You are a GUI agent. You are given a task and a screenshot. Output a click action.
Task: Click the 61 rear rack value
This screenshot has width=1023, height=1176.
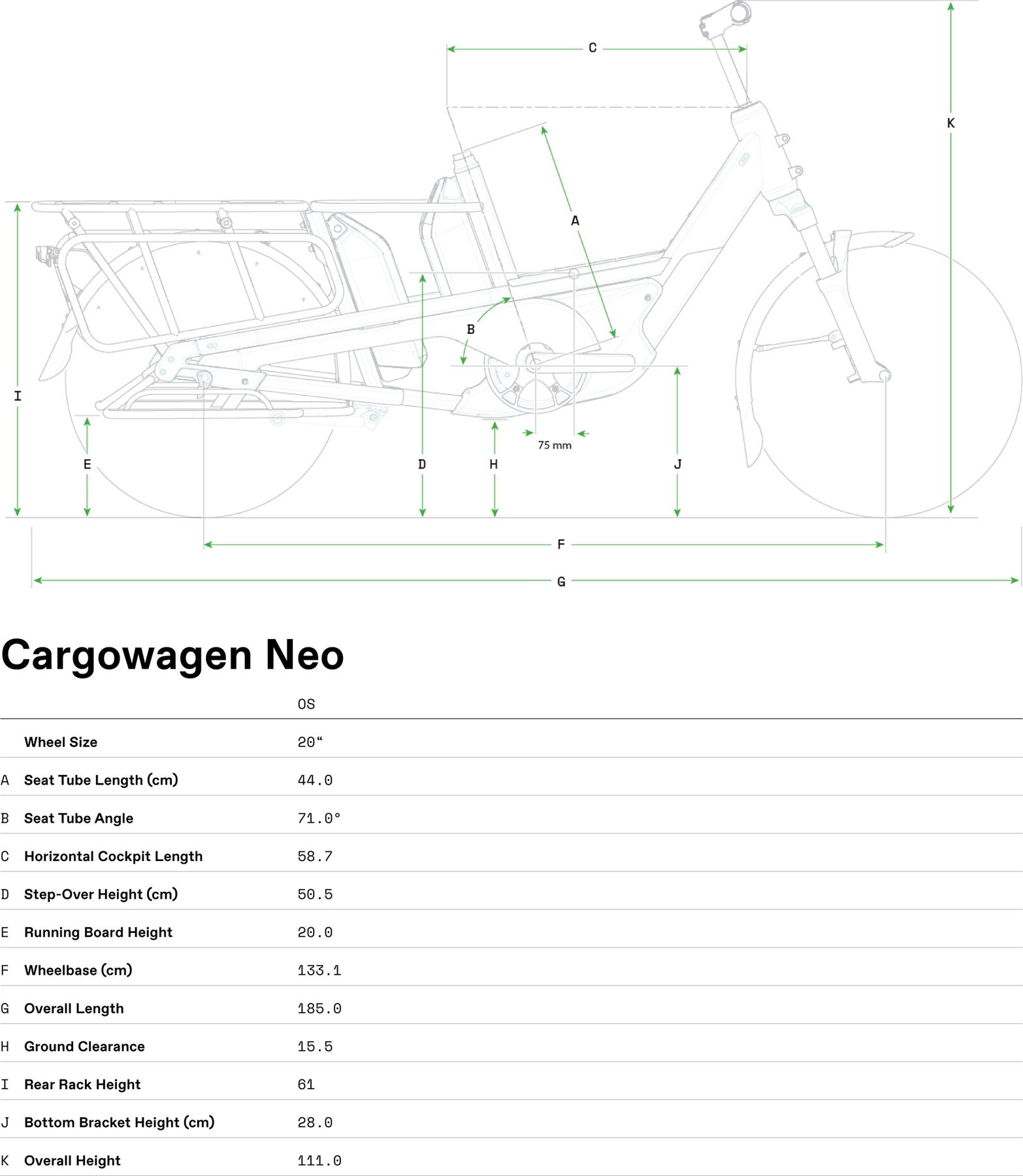tap(306, 1085)
